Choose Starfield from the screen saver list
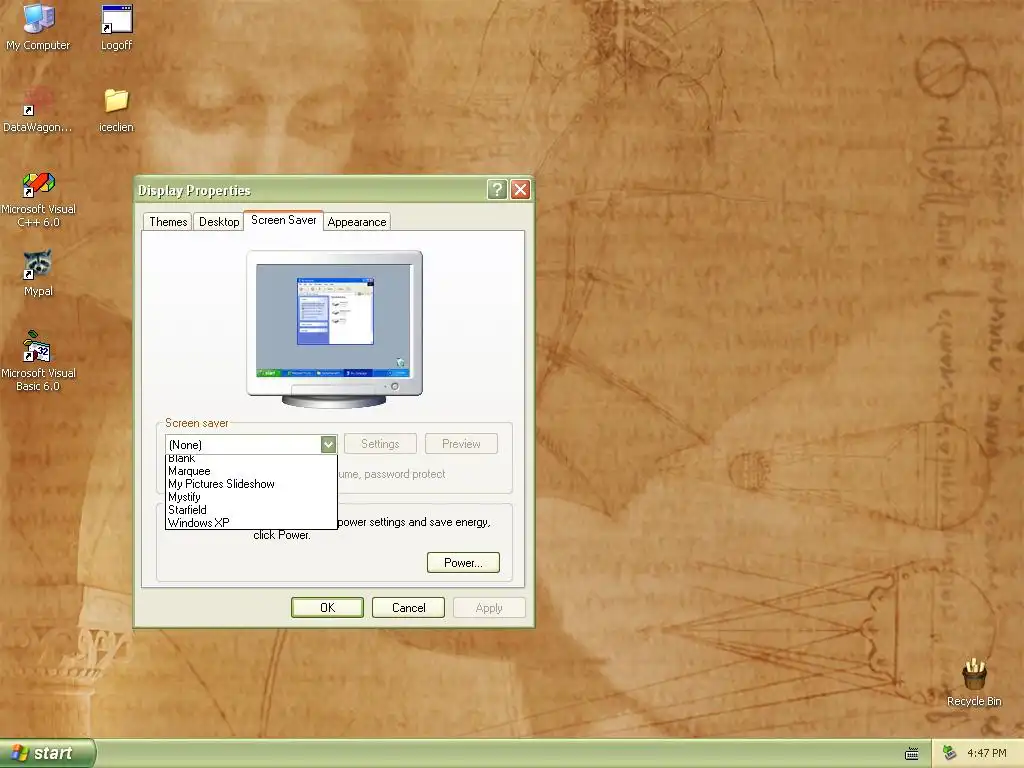This screenshot has height=768, width=1024. (x=251, y=510)
